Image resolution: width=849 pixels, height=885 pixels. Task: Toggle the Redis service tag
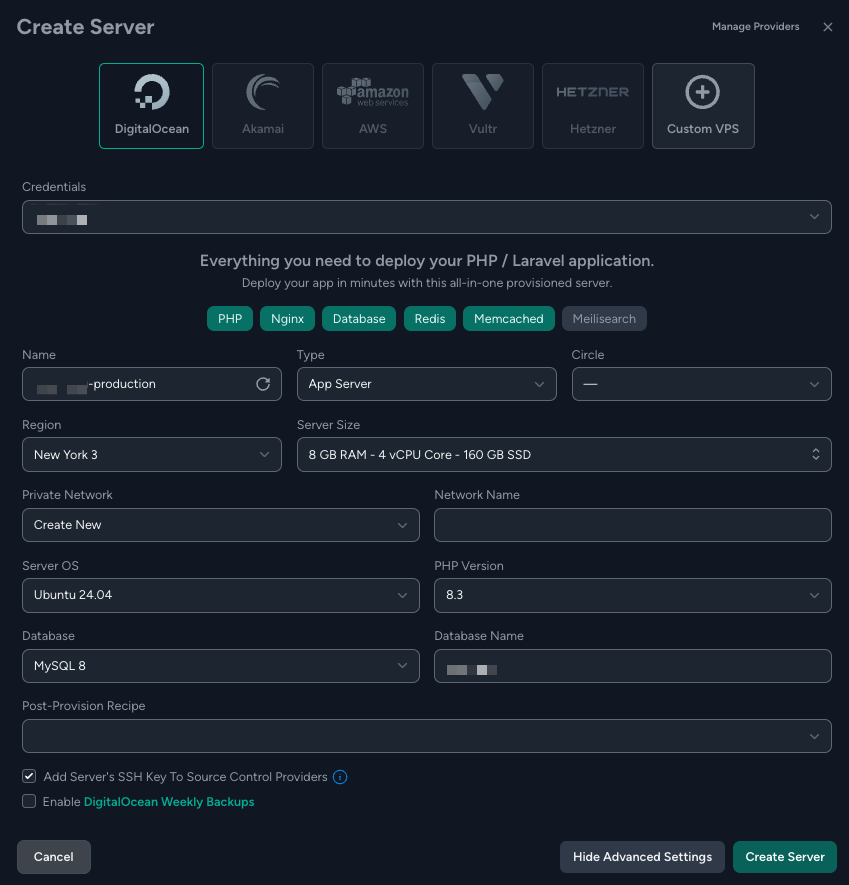click(430, 319)
